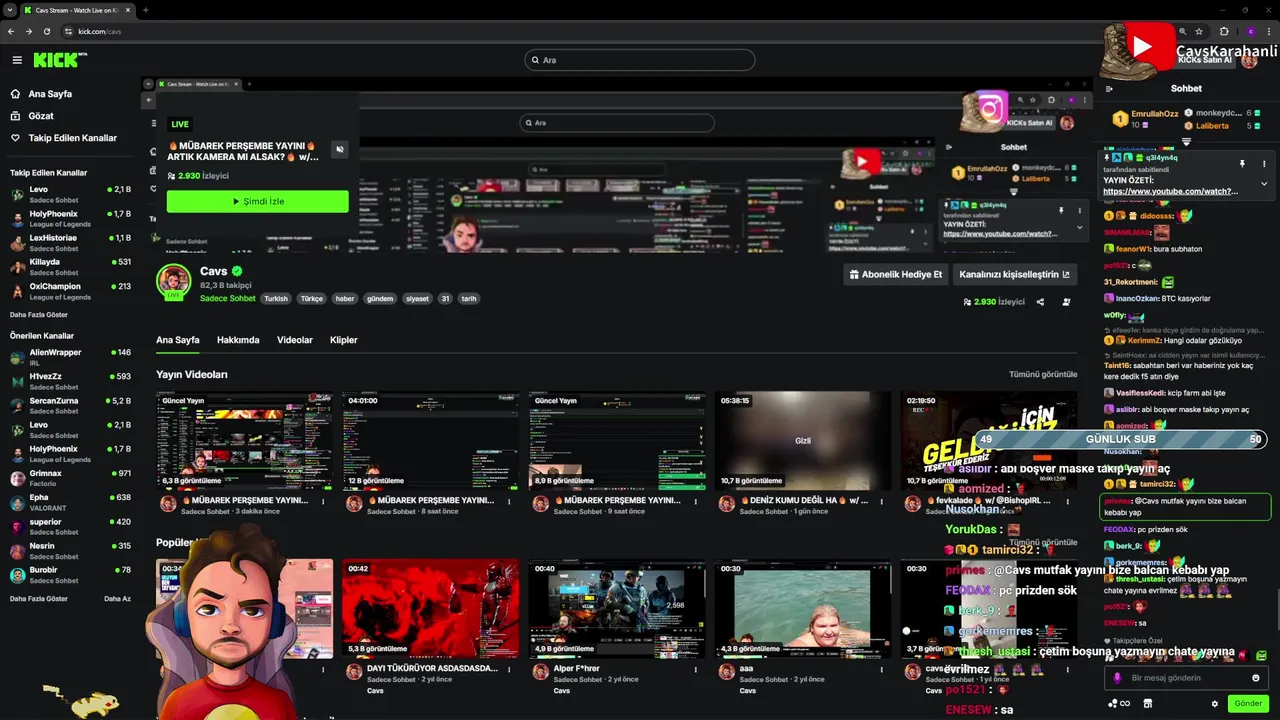Click the gündem tag chip
Viewport: 1280px width, 720px height.
click(380, 298)
